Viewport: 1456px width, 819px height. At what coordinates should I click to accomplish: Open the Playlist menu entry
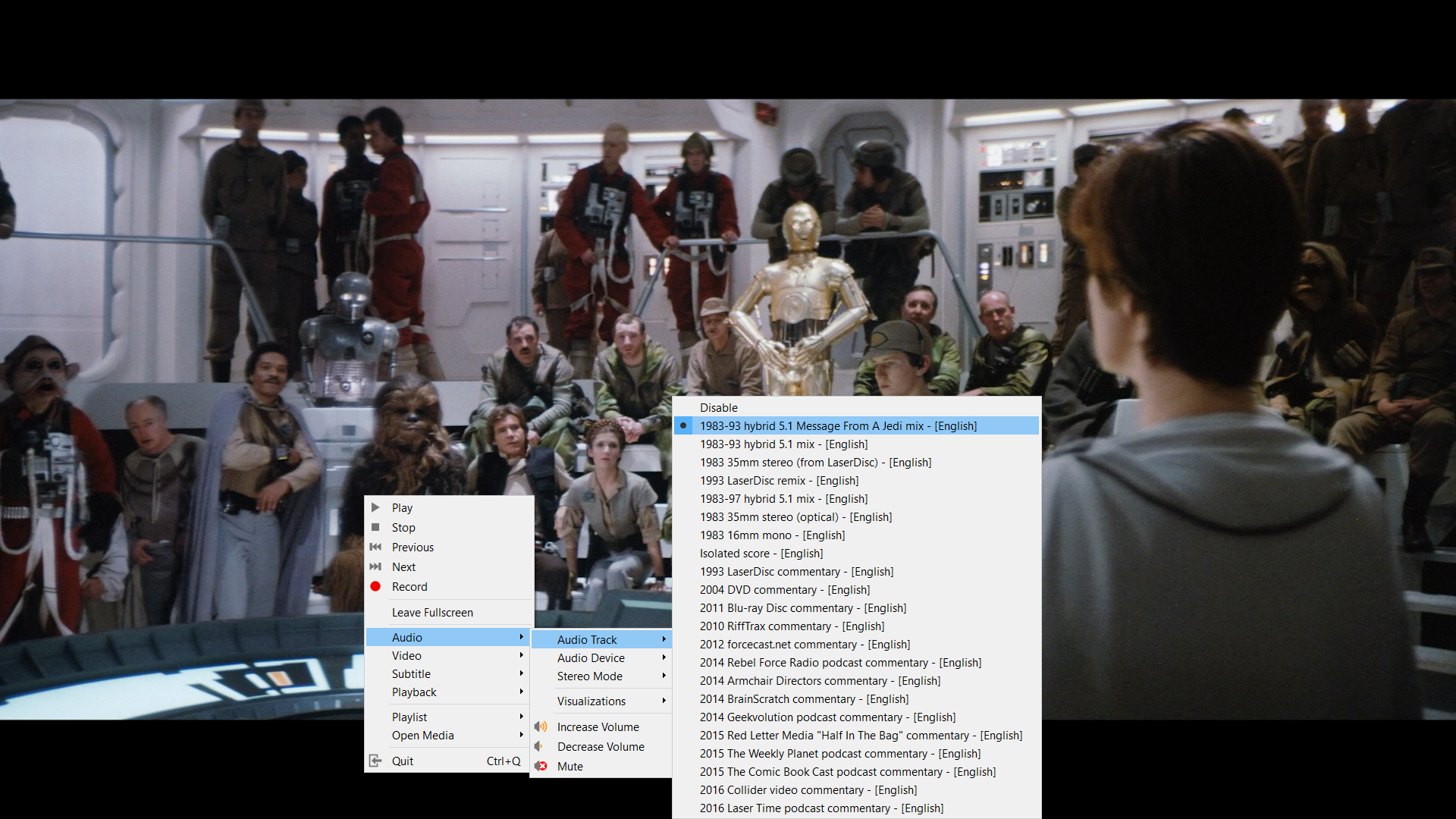point(449,717)
